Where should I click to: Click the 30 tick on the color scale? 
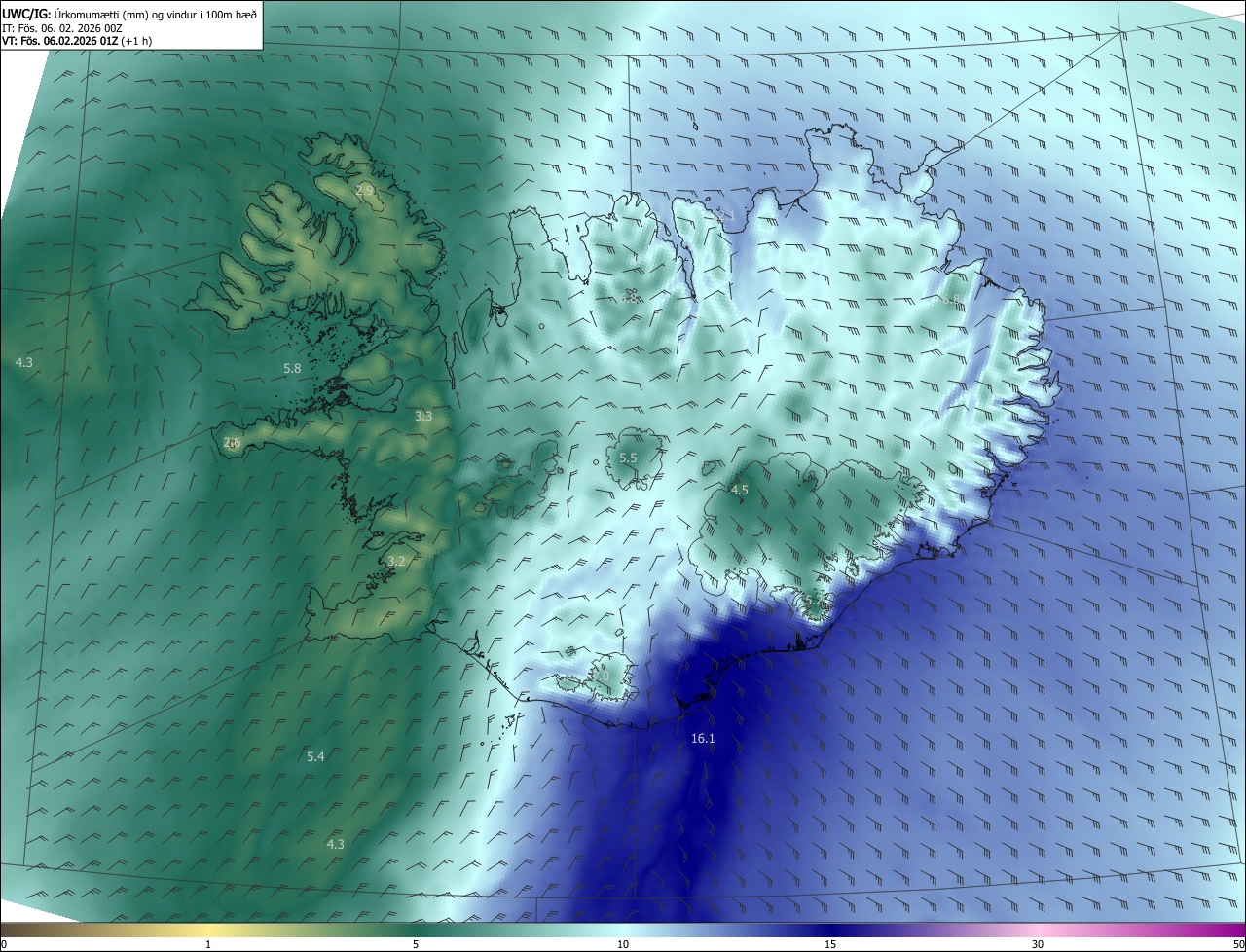1038,944
